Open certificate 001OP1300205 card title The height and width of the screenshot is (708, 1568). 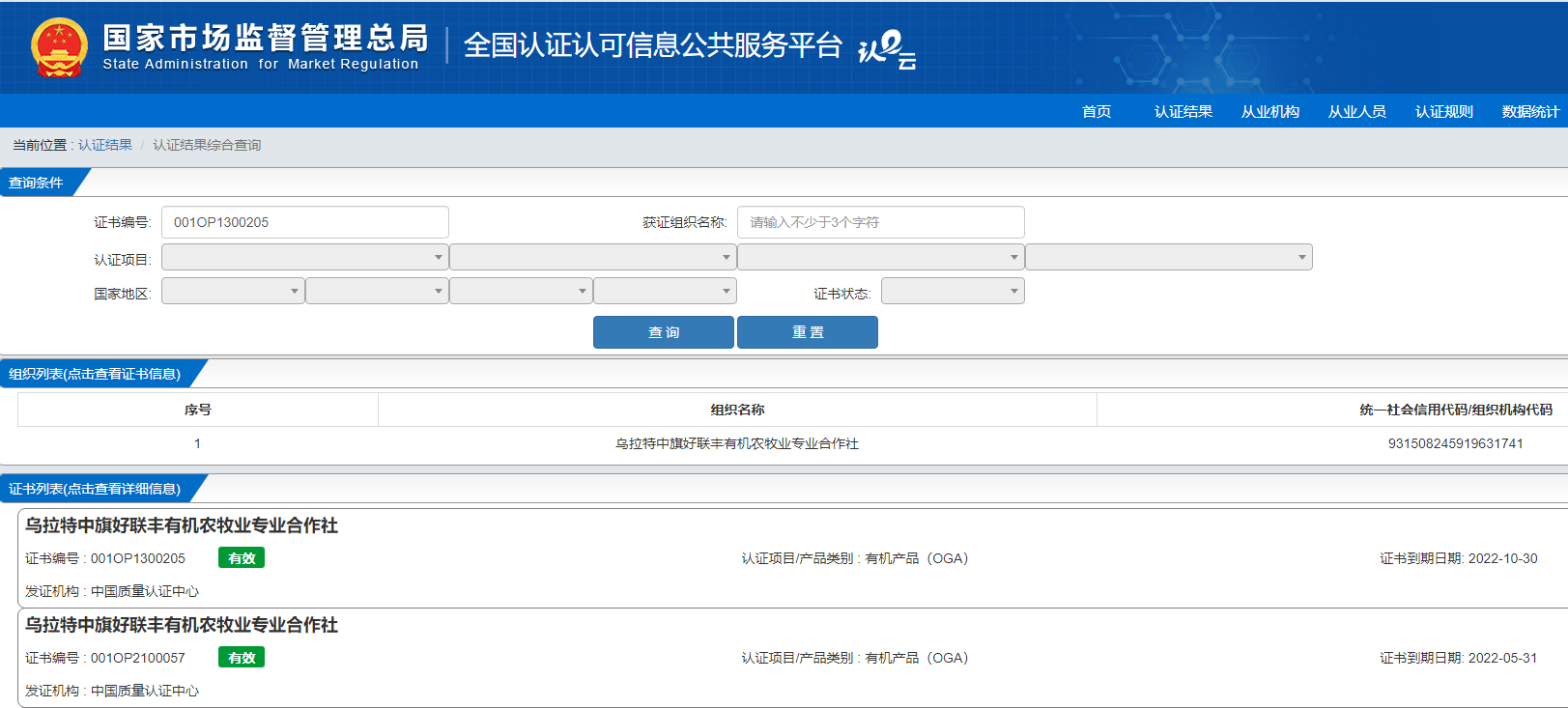tap(182, 525)
